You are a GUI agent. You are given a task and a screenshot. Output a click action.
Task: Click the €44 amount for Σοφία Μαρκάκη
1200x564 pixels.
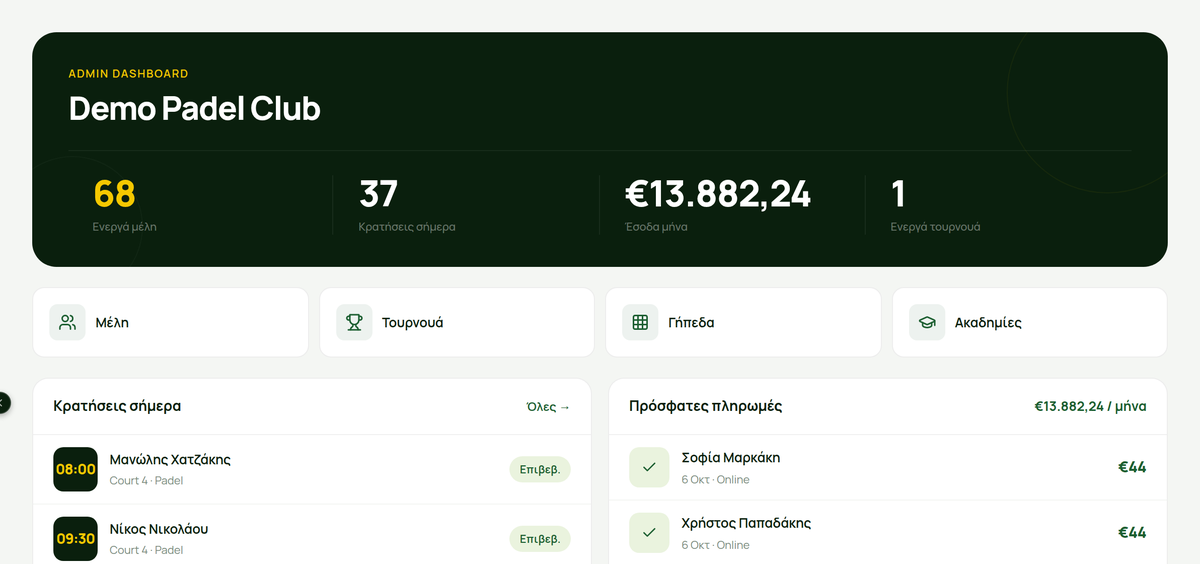click(x=1132, y=467)
